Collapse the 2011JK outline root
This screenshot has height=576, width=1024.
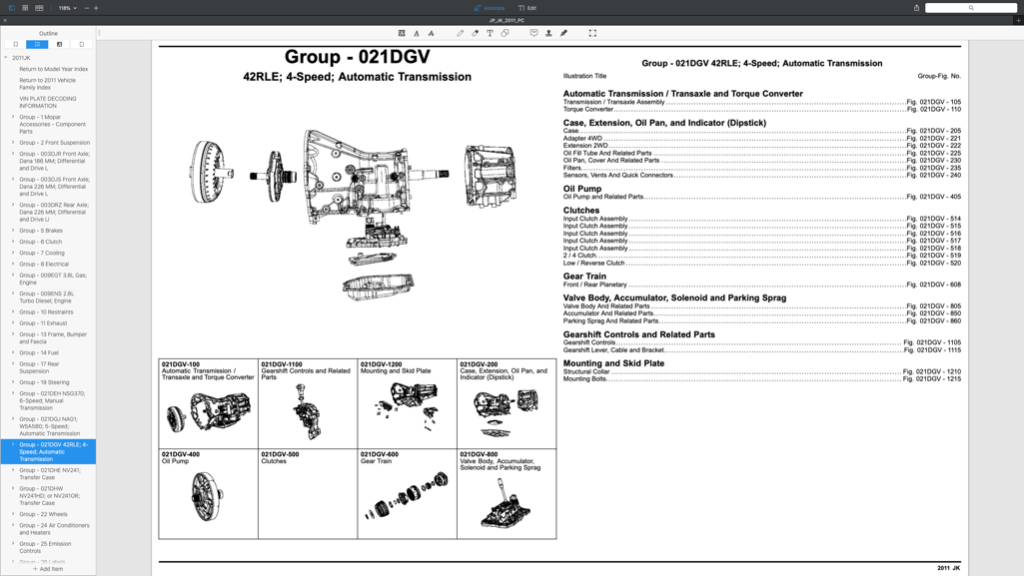pyautogui.click(x=6, y=57)
